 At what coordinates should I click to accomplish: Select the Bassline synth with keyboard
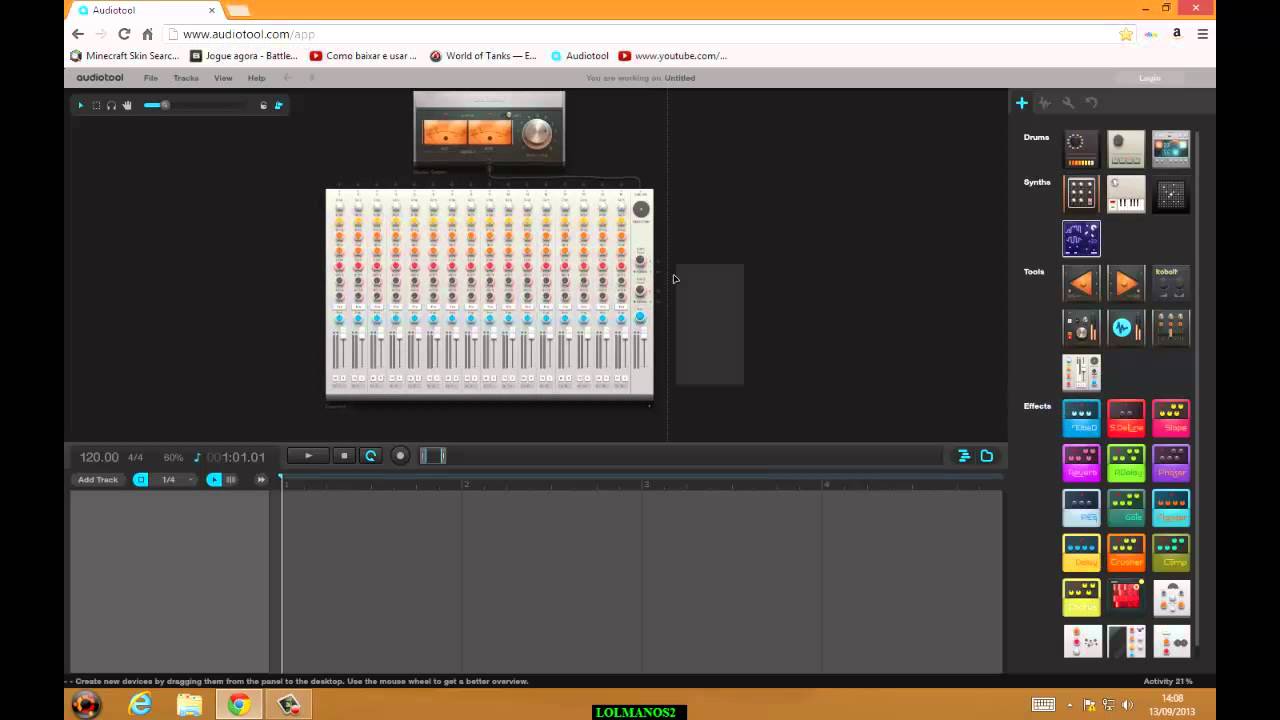[1126, 194]
